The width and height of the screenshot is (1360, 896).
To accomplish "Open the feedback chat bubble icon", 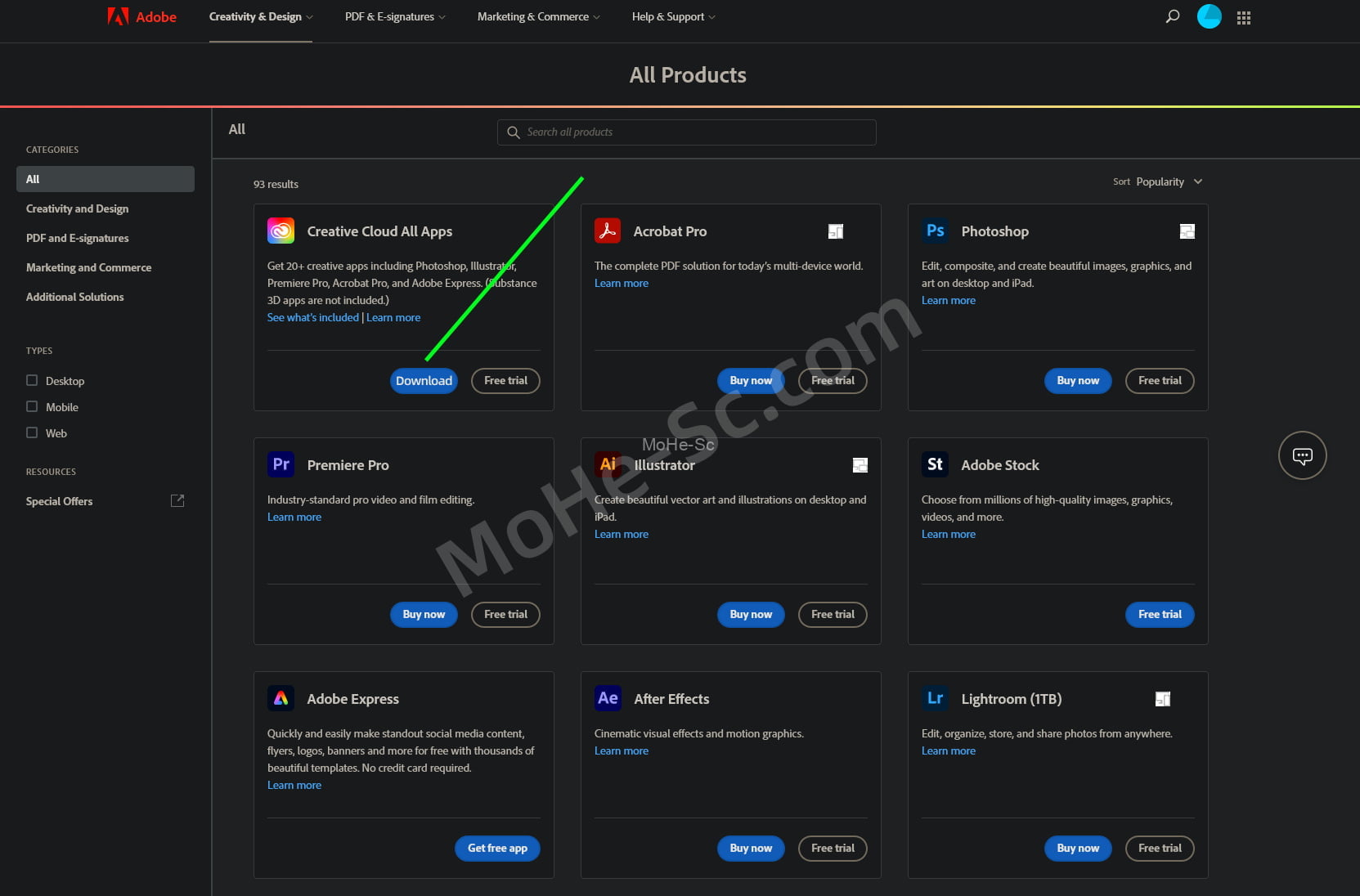I will [x=1302, y=455].
